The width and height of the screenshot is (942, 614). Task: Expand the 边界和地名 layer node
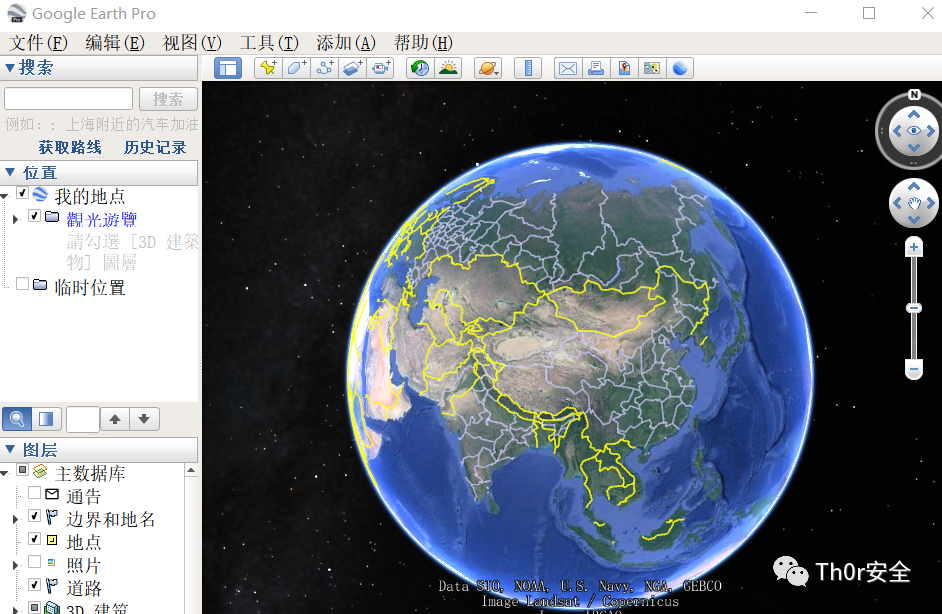coord(16,519)
